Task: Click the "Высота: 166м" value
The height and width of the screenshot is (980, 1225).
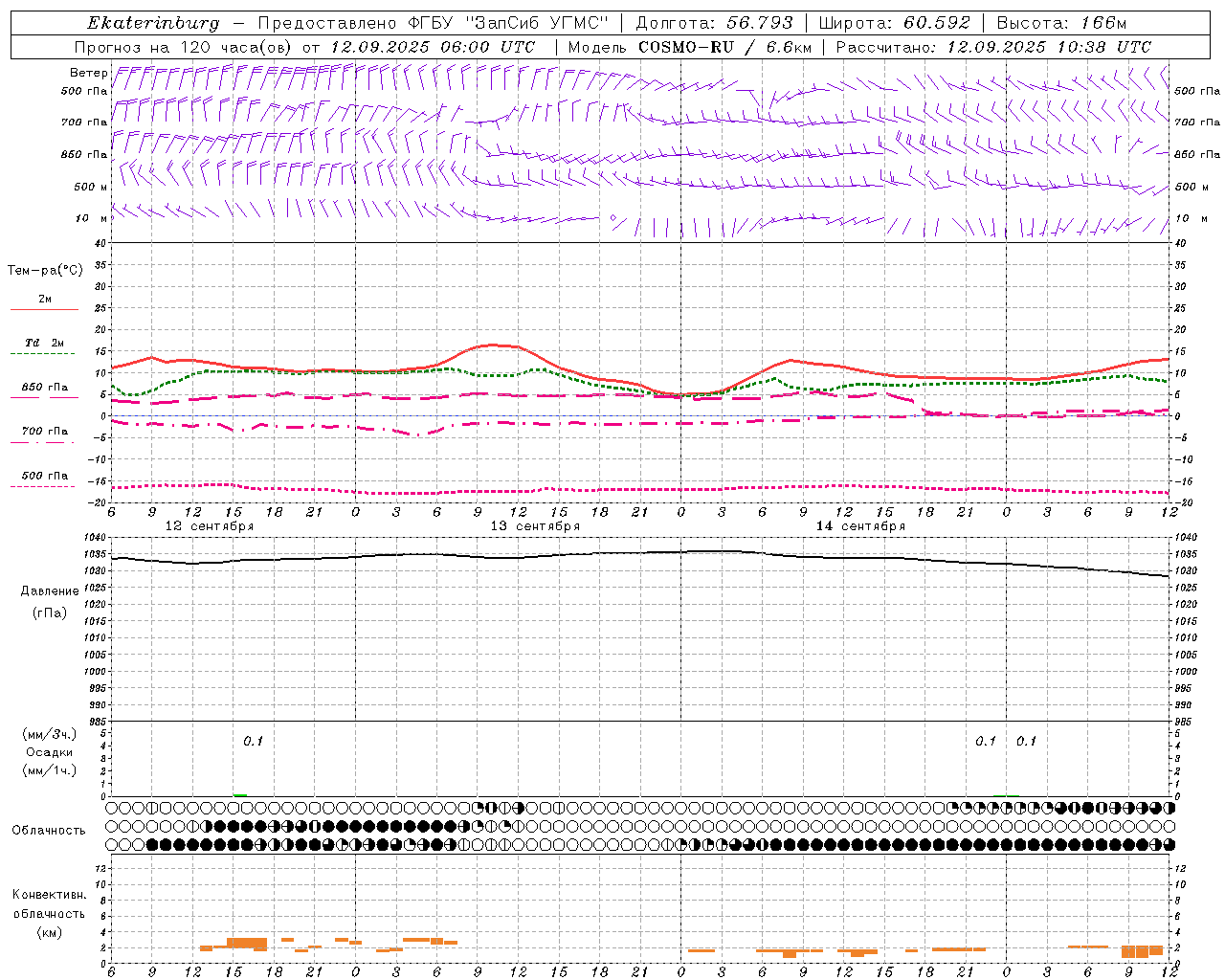Action: (x=1061, y=23)
